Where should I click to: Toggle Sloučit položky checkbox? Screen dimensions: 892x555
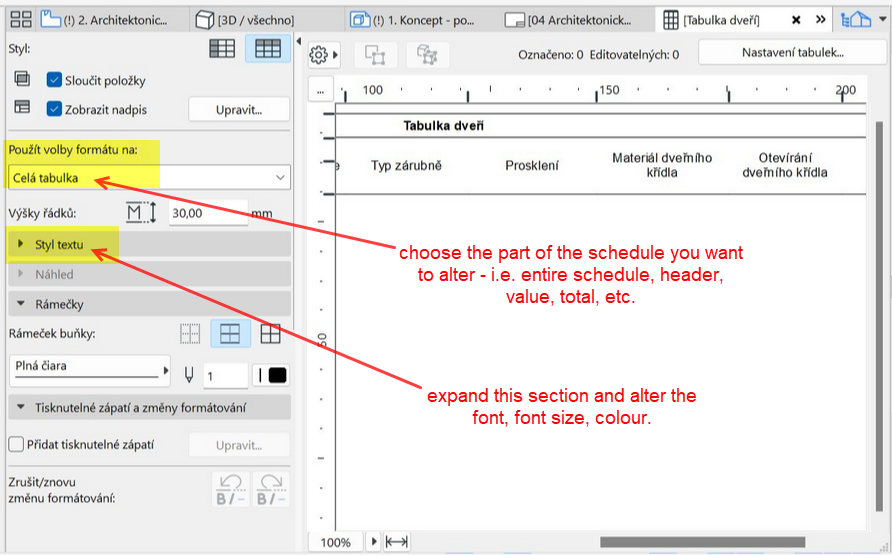tap(54, 80)
